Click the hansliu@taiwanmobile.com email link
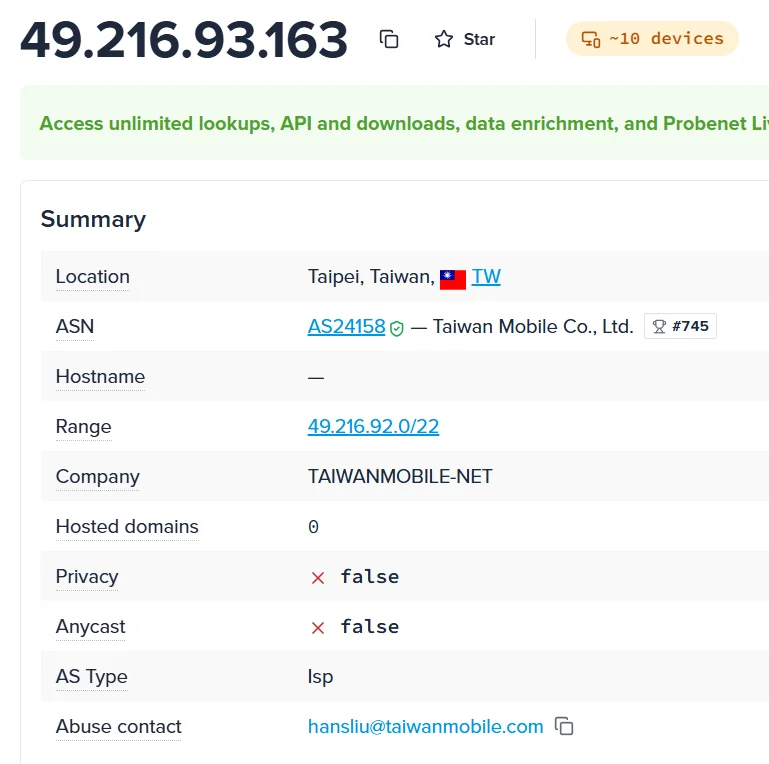769x764 pixels. (x=426, y=727)
